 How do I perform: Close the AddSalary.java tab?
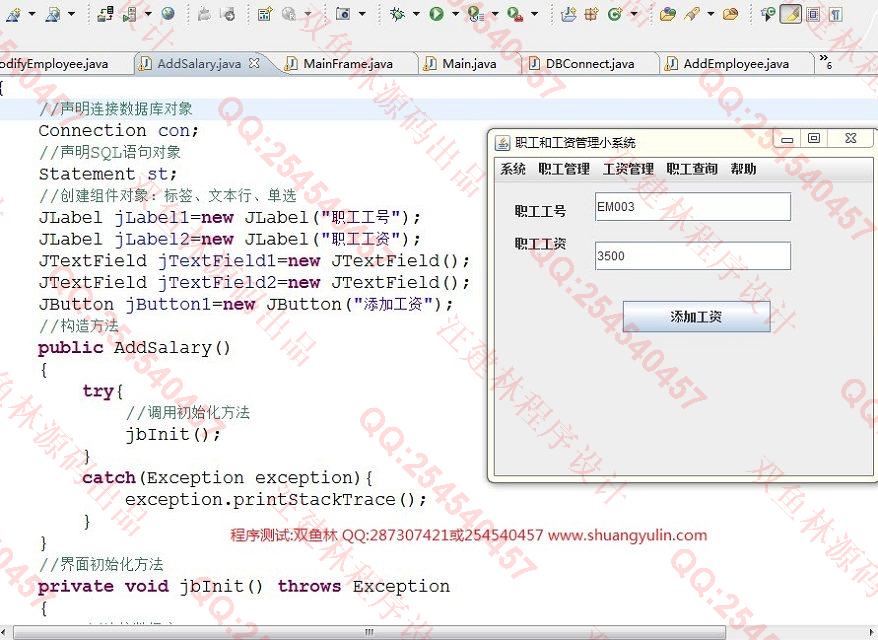click(x=254, y=63)
